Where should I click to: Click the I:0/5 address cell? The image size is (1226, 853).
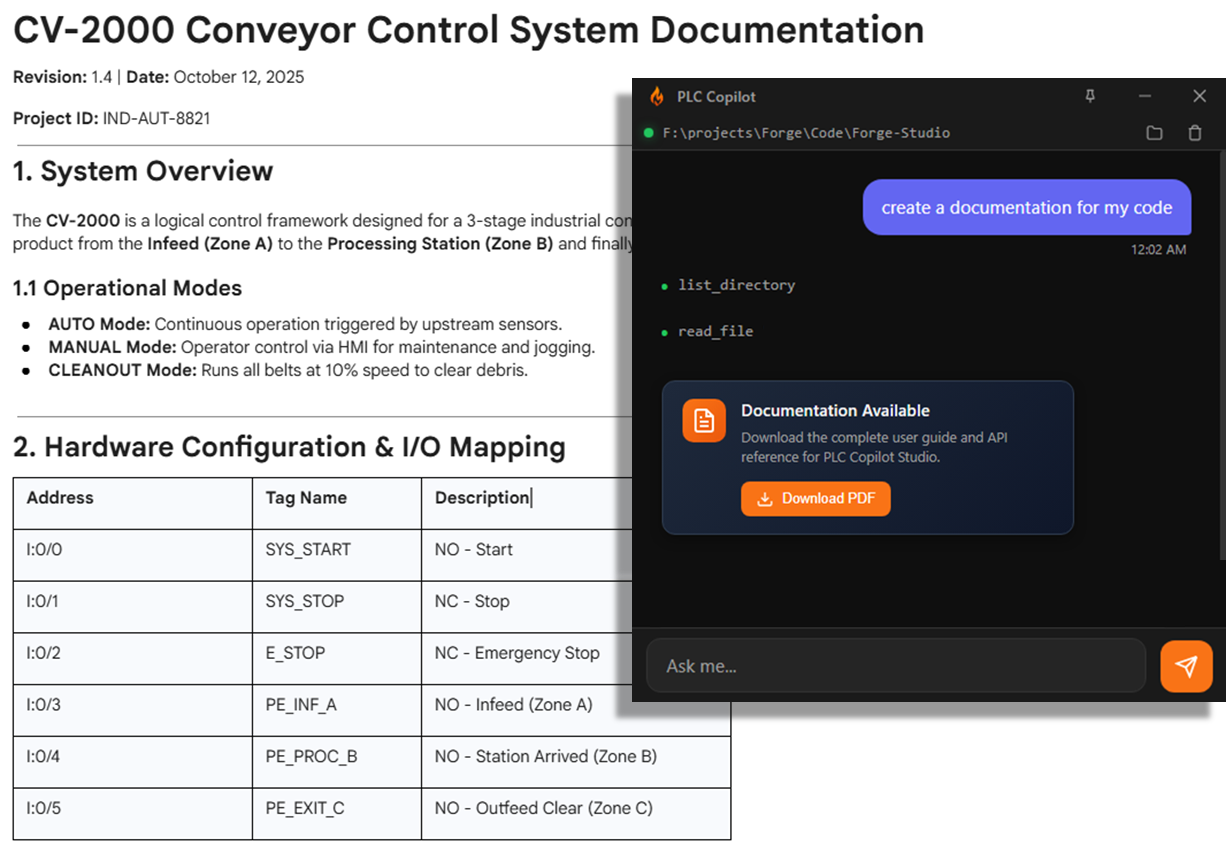tap(44, 808)
